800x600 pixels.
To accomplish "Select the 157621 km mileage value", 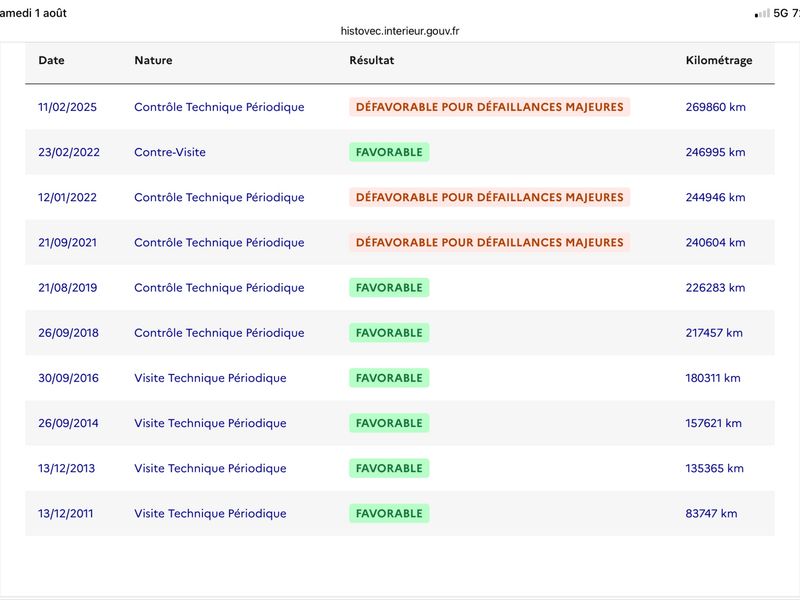I will tap(713, 423).
